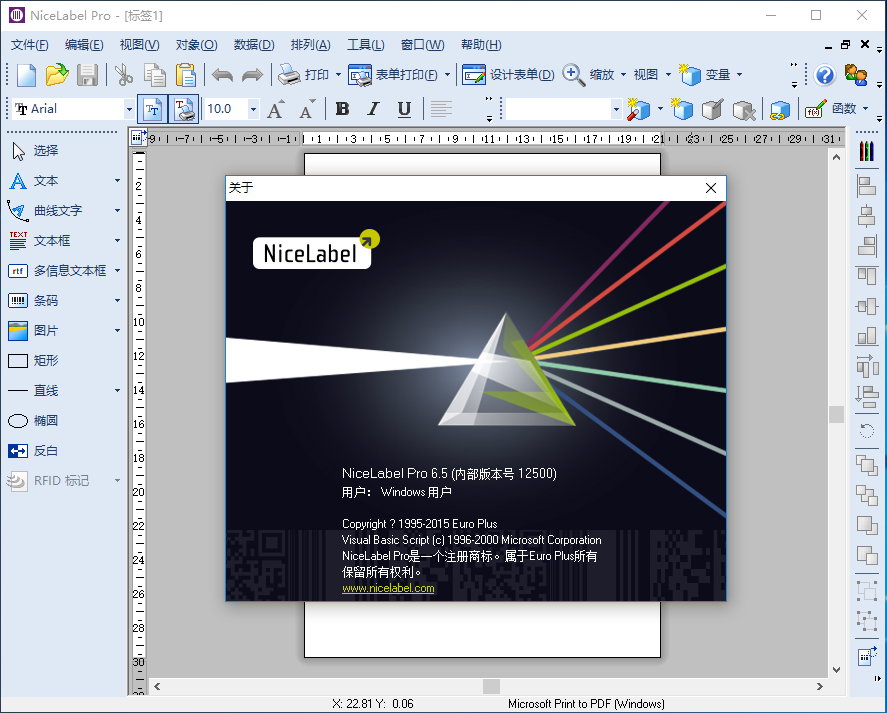The height and width of the screenshot is (713, 887).
Task: Undo last action with the left arrow icon
Action: point(222,75)
